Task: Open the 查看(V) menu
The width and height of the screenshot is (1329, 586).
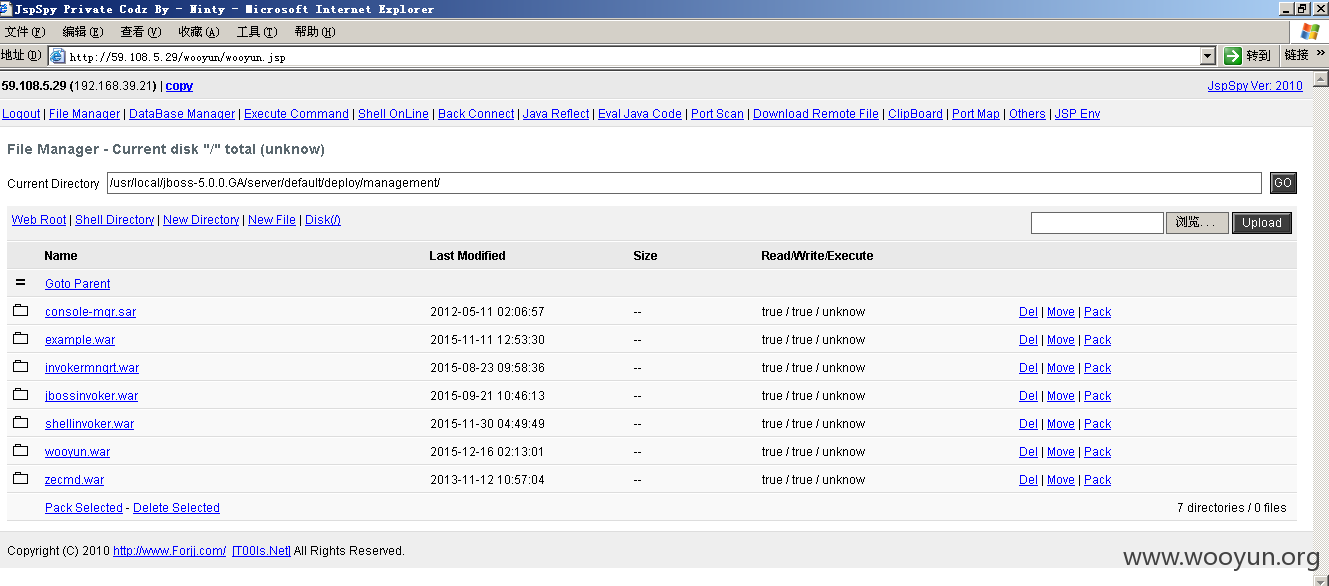Action: click(x=141, y=32)
